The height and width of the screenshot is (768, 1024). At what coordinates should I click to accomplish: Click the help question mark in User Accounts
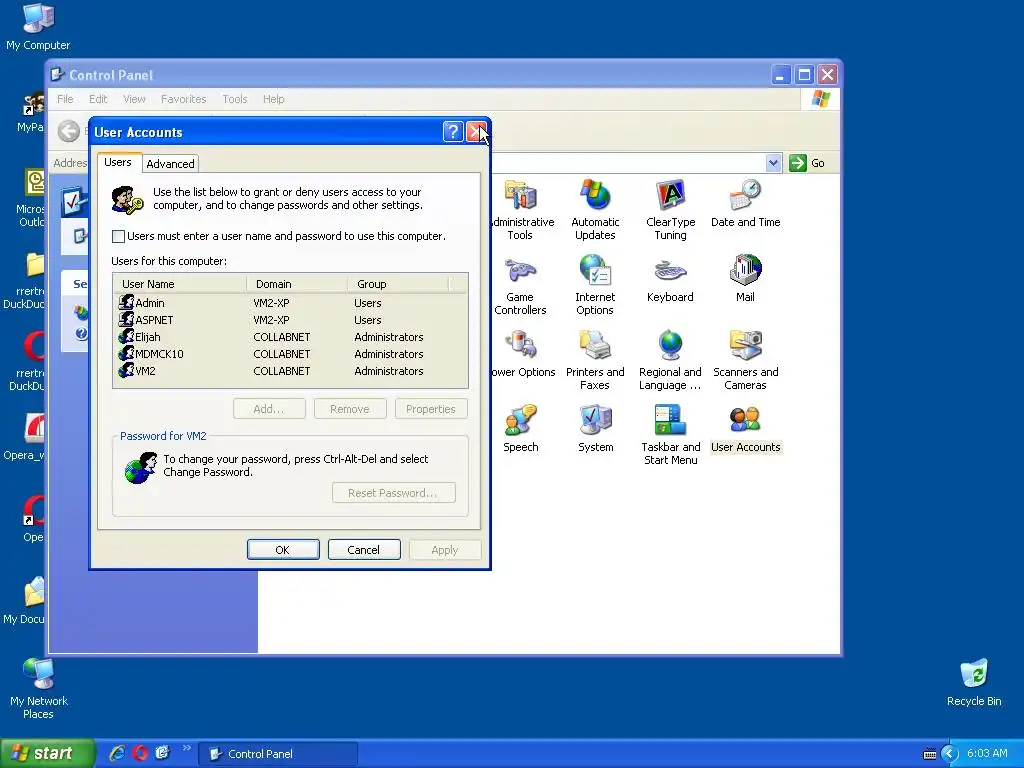coord(453,132)
